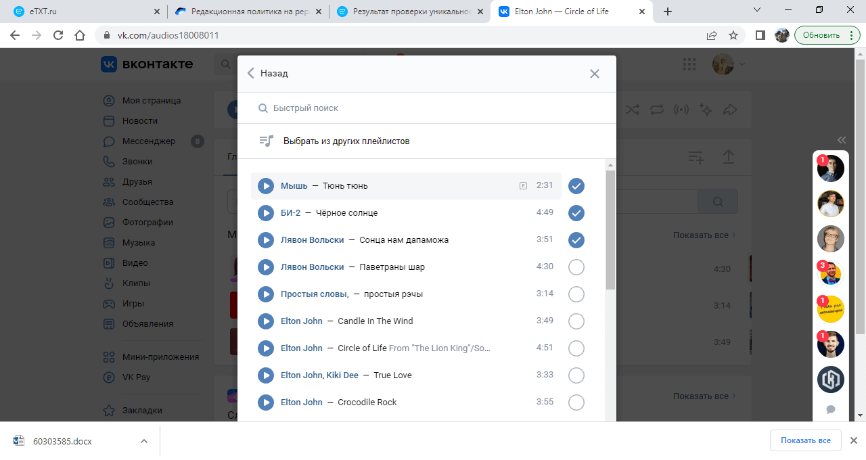Play the track Мышь — Тюнь тюнь
This screenshot has width=866, height=460.
tap(266, 186)
